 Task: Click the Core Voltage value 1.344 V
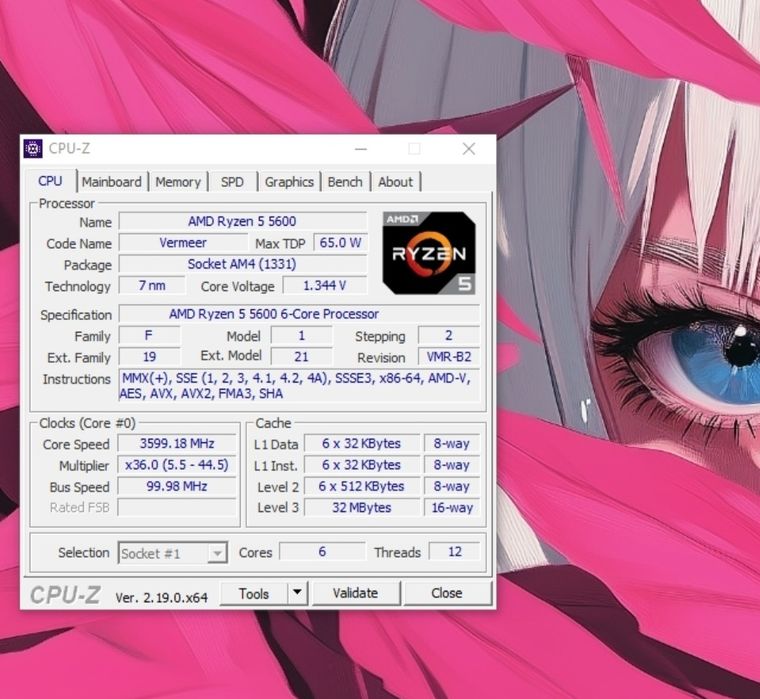[x=324, y=286]
